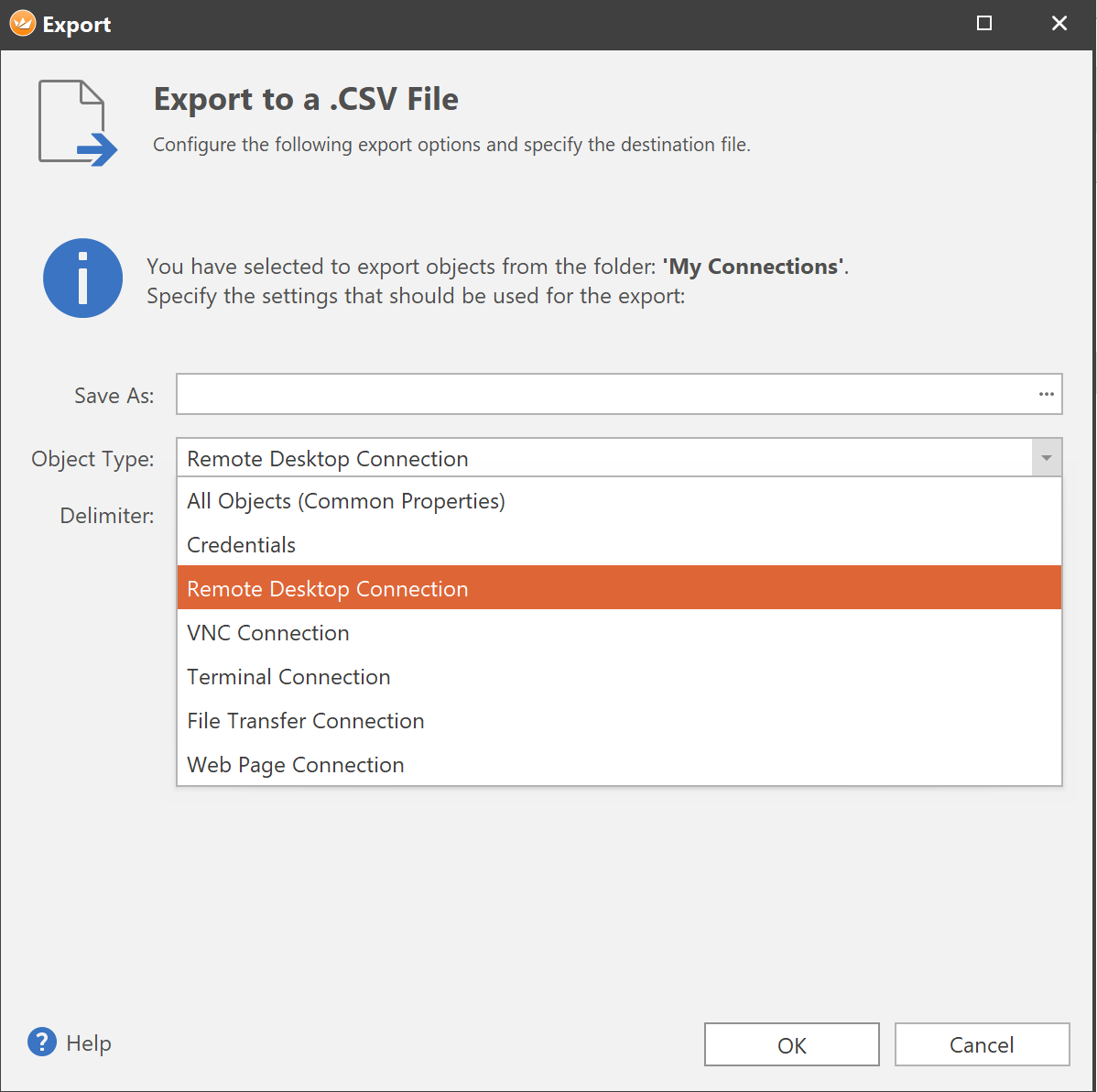Open the Help text link
This screenshot has width=1097, height=1092.
click(89, 1043)
